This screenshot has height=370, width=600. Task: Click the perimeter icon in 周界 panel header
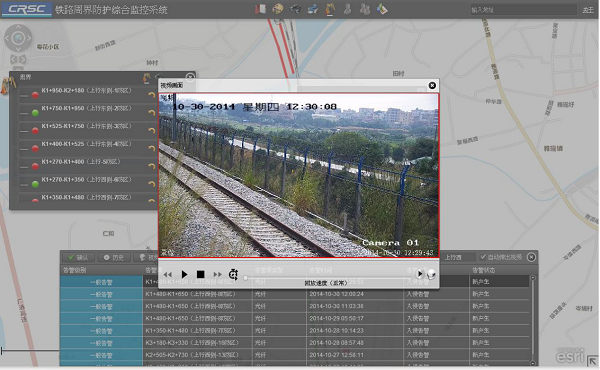click(147, 78)
